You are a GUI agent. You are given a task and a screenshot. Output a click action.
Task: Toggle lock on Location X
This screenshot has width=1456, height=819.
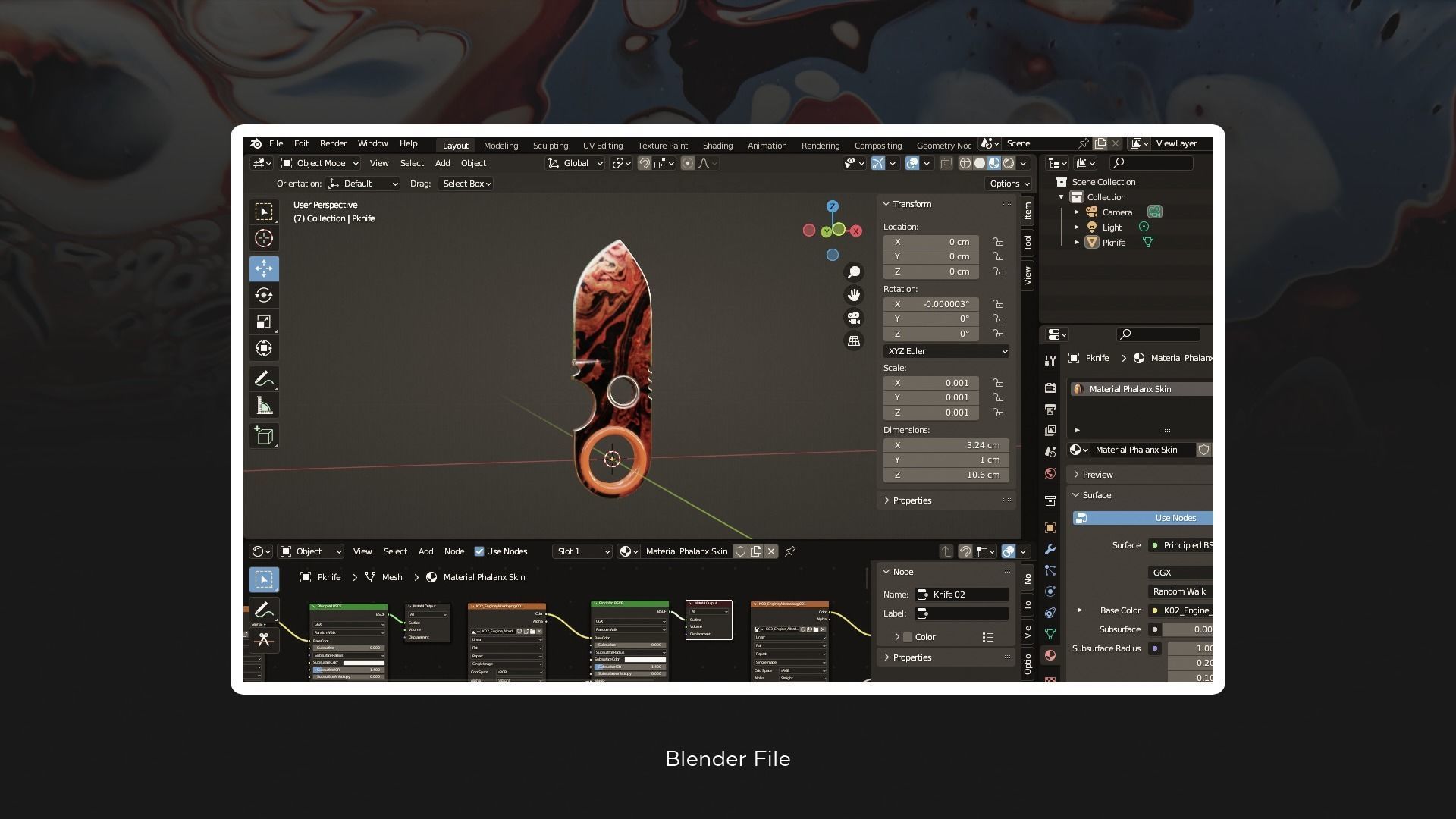(x=998, y=242)
